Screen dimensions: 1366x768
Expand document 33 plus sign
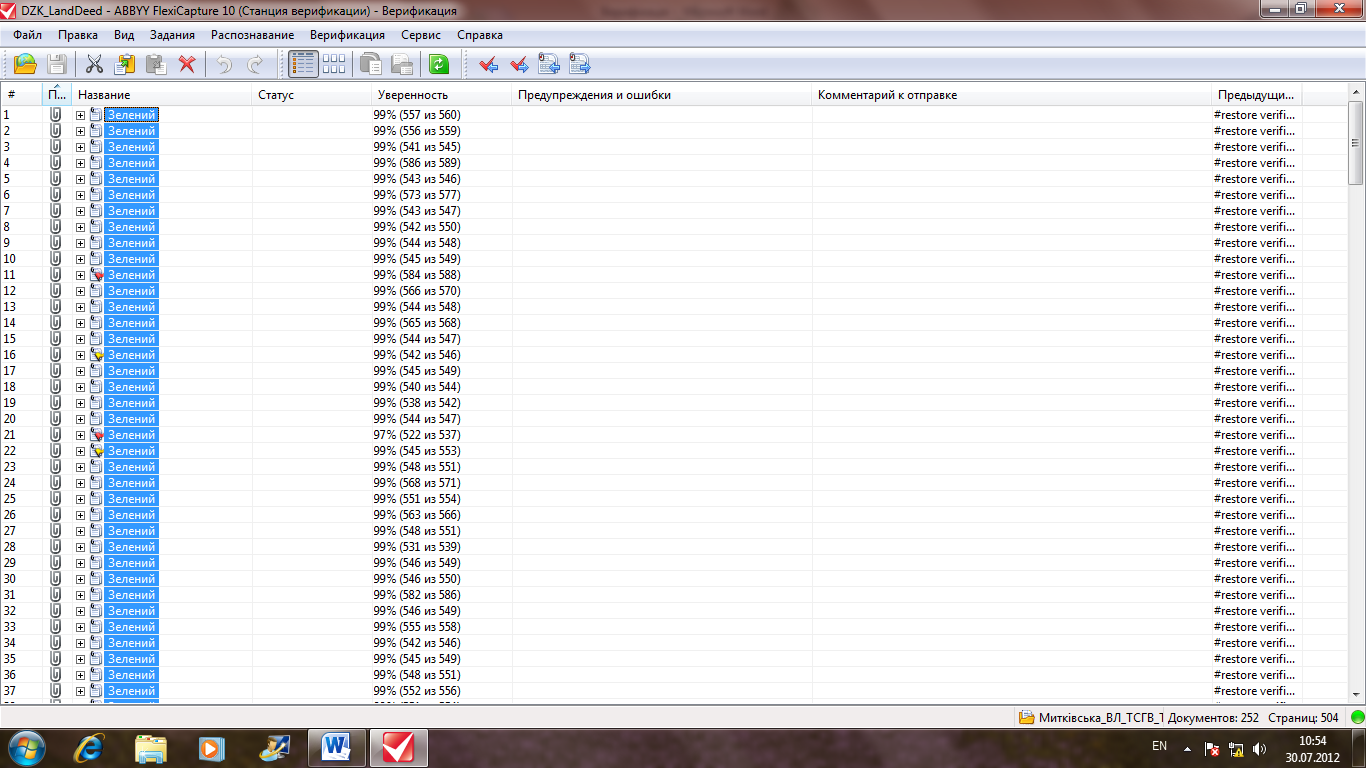81,627
